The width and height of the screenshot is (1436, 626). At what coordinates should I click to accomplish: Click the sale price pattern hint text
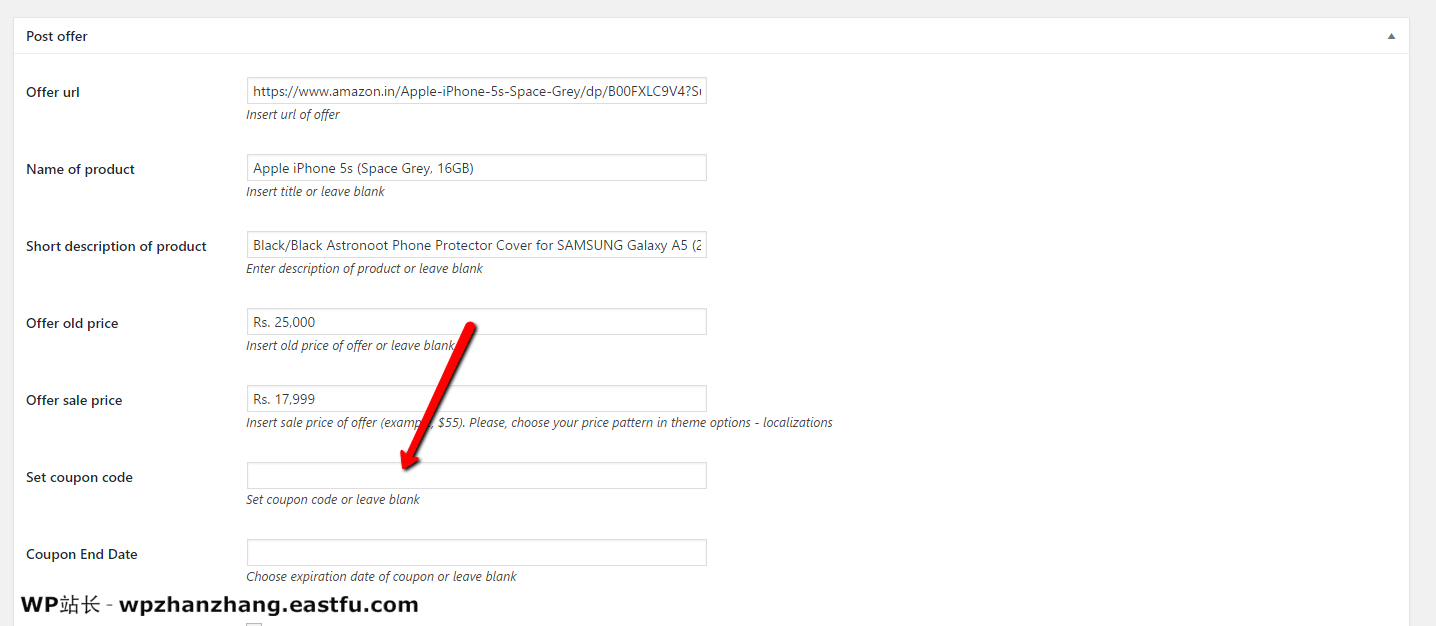pos(539,423)
